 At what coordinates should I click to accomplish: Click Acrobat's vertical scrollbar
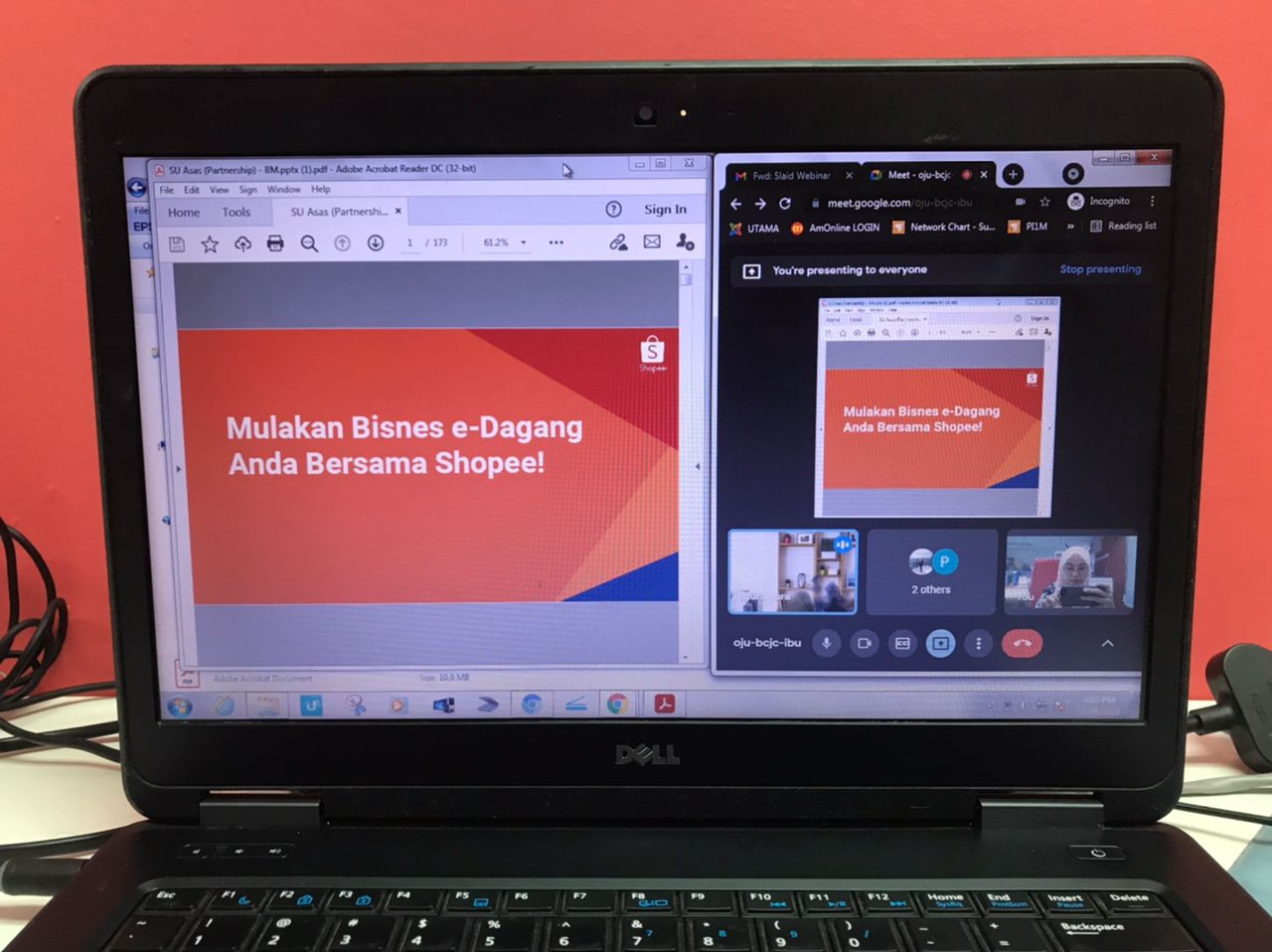685,463
